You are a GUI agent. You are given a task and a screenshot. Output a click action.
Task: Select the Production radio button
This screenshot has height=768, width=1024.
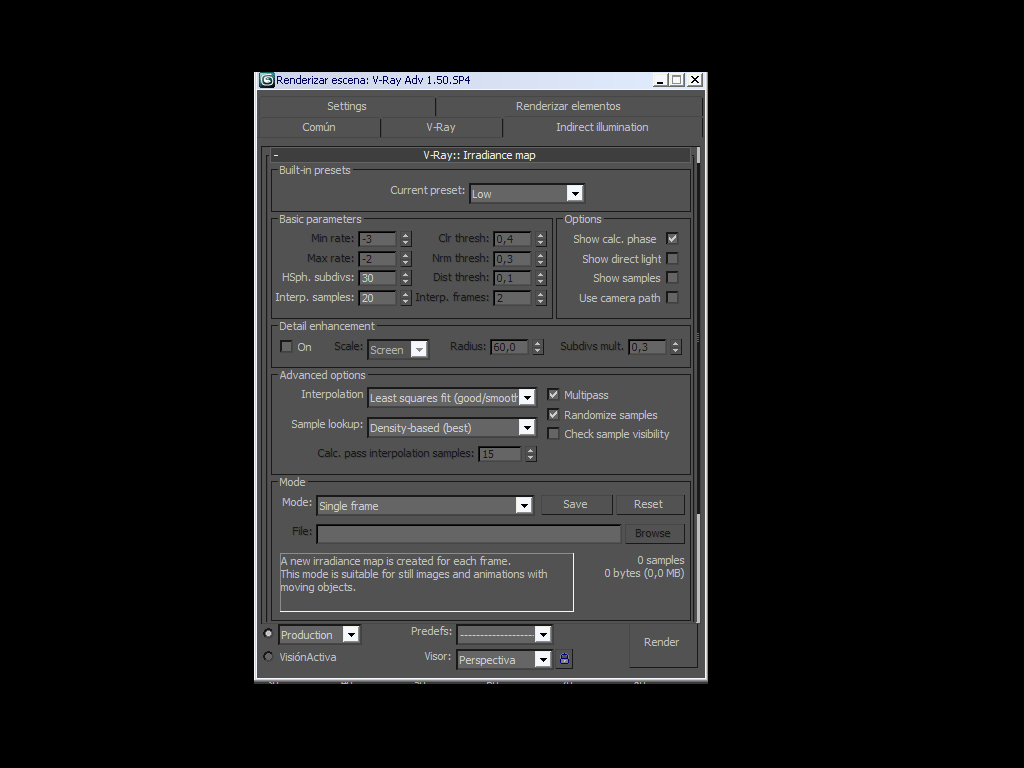coord(268,633)
